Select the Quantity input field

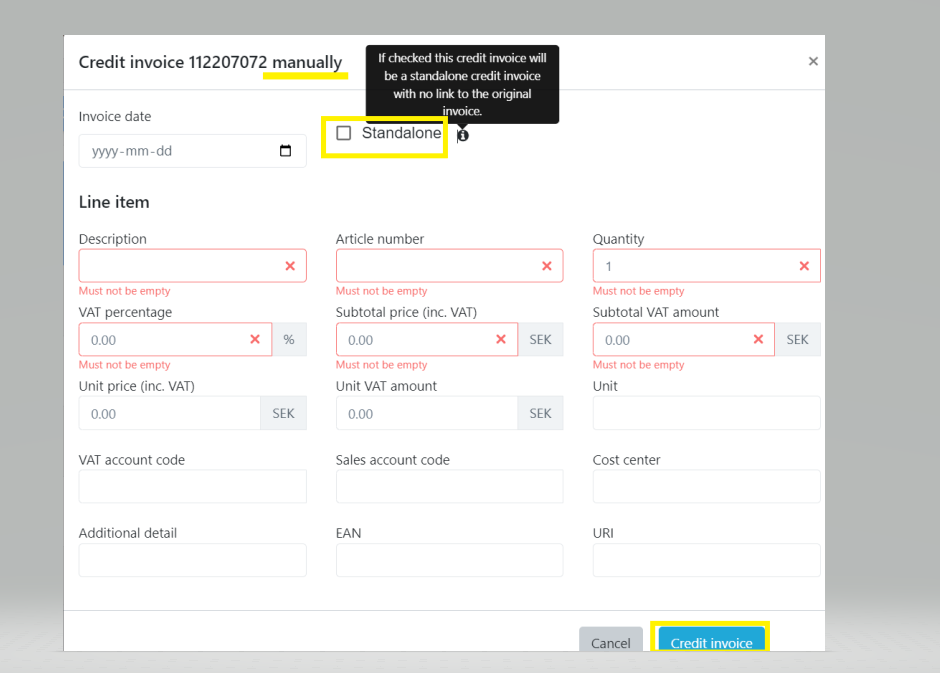(x=706, y=266)
